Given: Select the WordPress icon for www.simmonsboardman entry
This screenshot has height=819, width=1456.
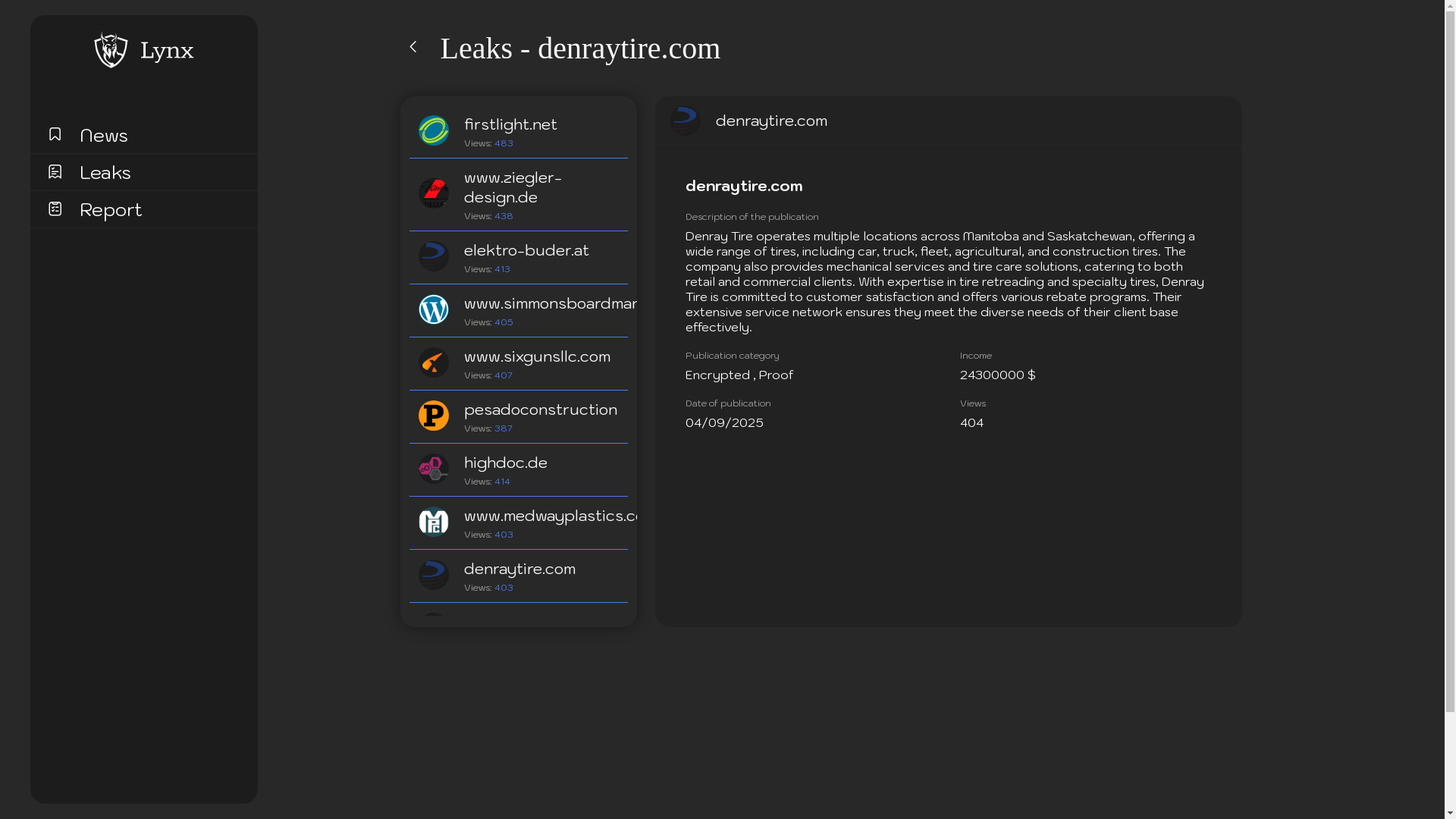Looking at the screenshot, I should 433,309.
